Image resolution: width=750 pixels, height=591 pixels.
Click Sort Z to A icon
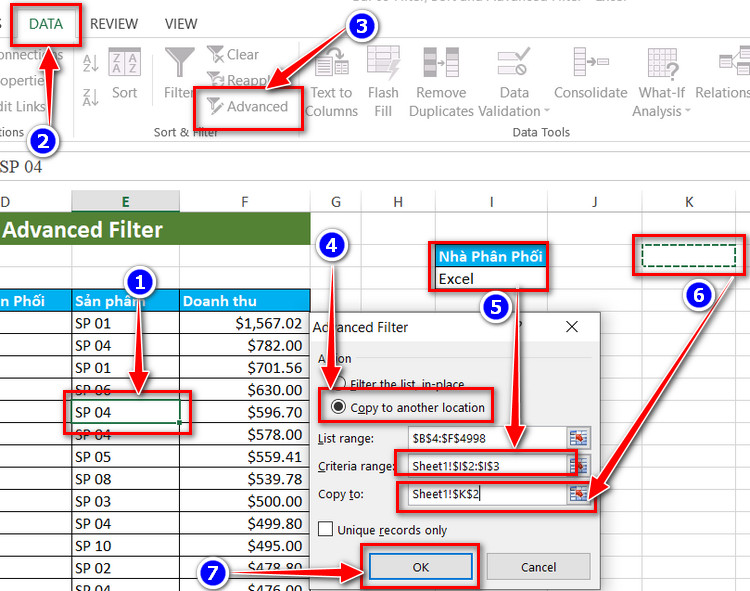coord(90,97)
